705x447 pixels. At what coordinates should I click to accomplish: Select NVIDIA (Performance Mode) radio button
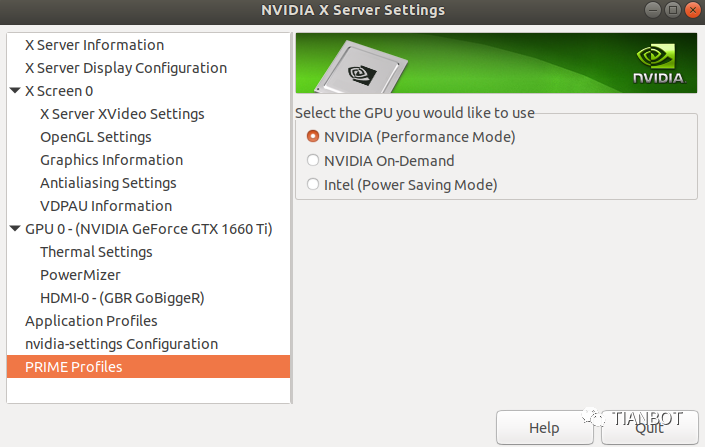pos(312,136)
